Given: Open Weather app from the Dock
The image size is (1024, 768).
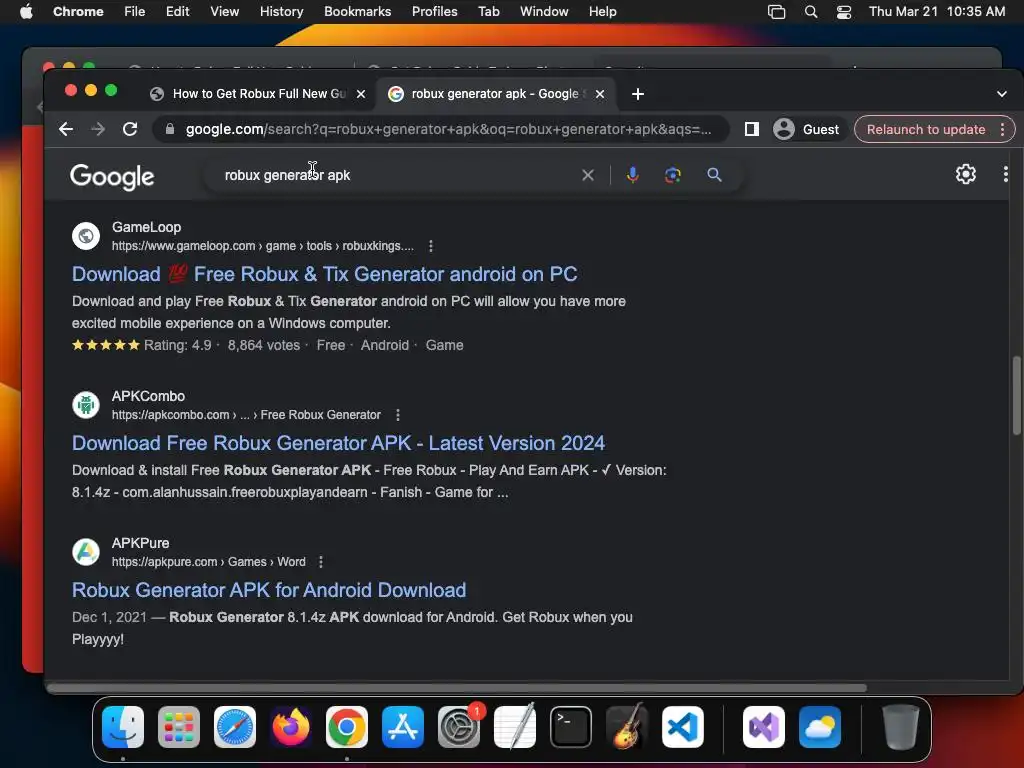Looking at the screenshot, I should pos(820,727).
